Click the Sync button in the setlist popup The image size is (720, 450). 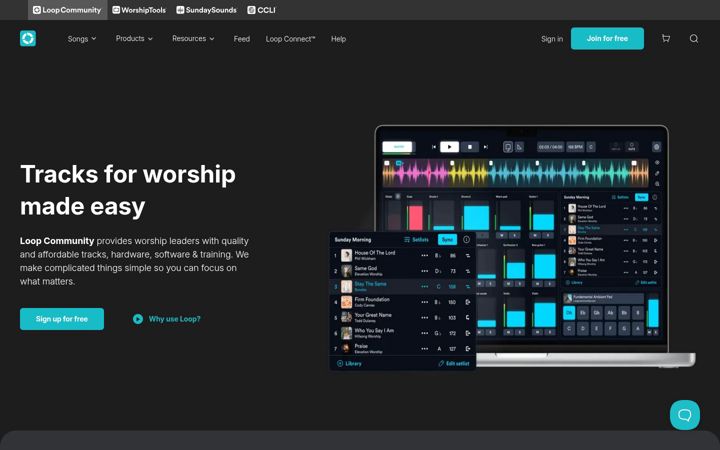[x=447, y=240]
